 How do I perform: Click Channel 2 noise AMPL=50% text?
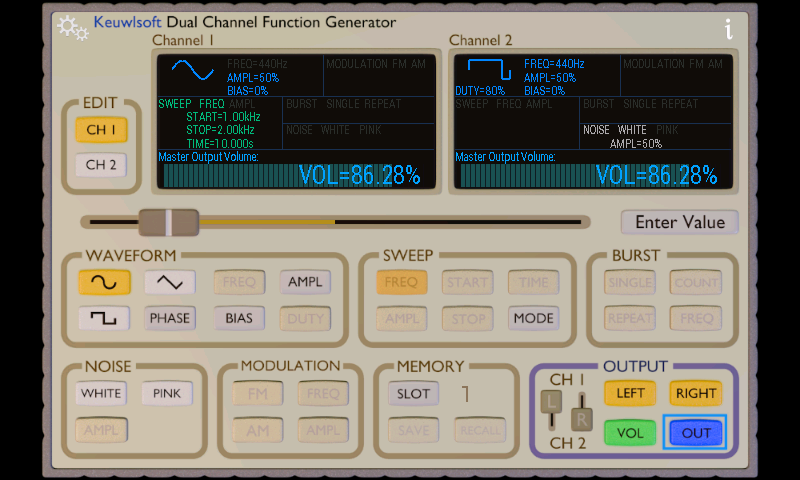[x=636, y=144]
